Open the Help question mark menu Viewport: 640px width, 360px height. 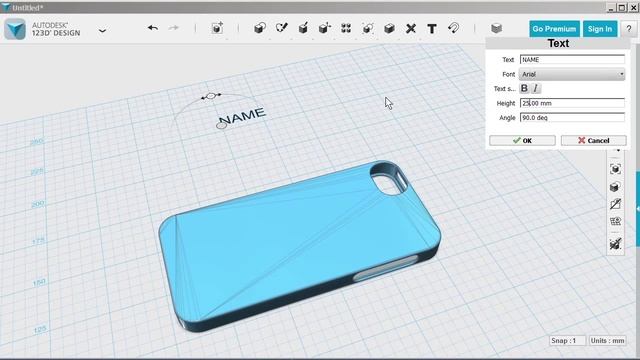(629, 29)
